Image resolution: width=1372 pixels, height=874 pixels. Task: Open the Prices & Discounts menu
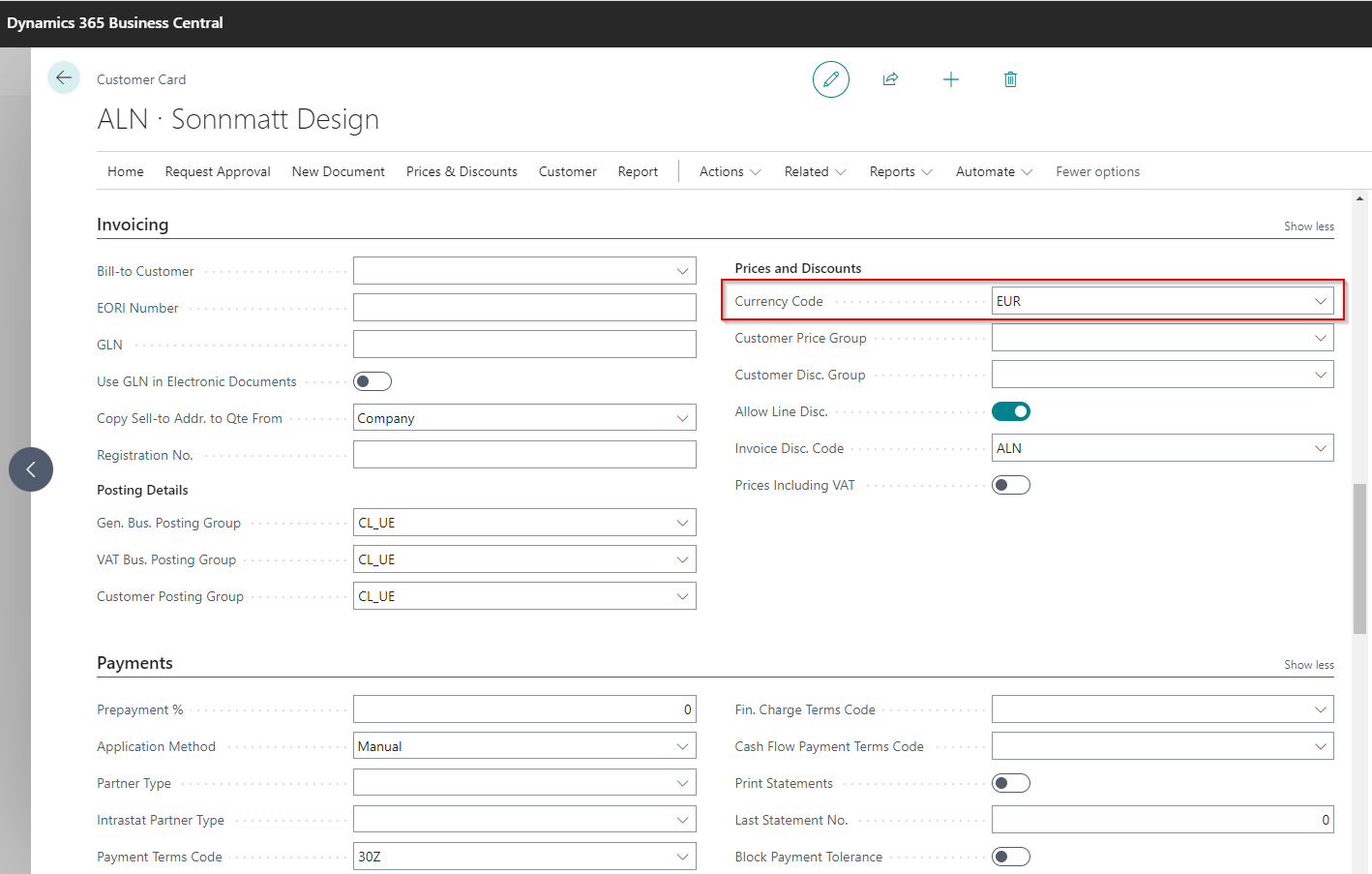point(462,171)
